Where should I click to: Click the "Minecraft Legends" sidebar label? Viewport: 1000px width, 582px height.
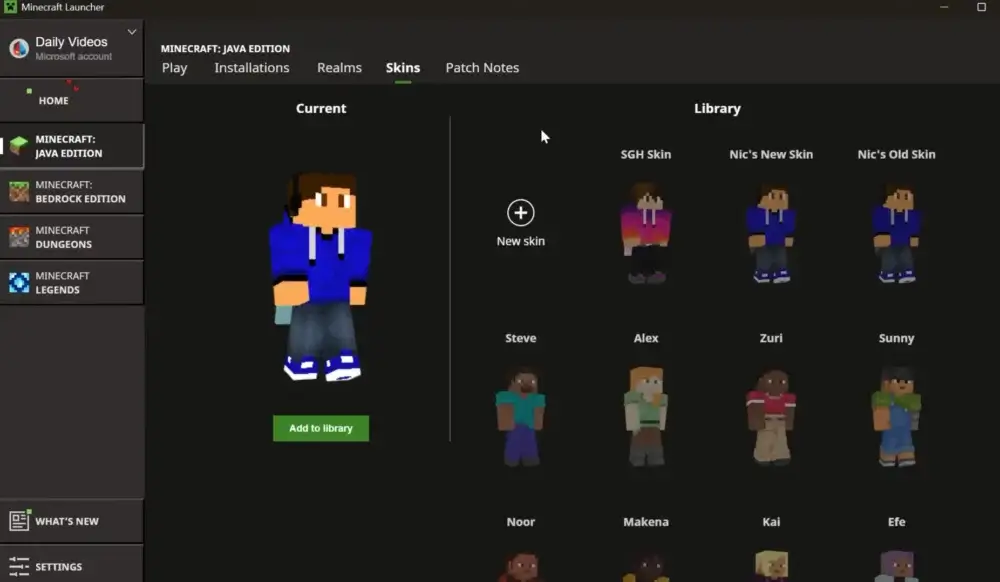pos(62,282)
